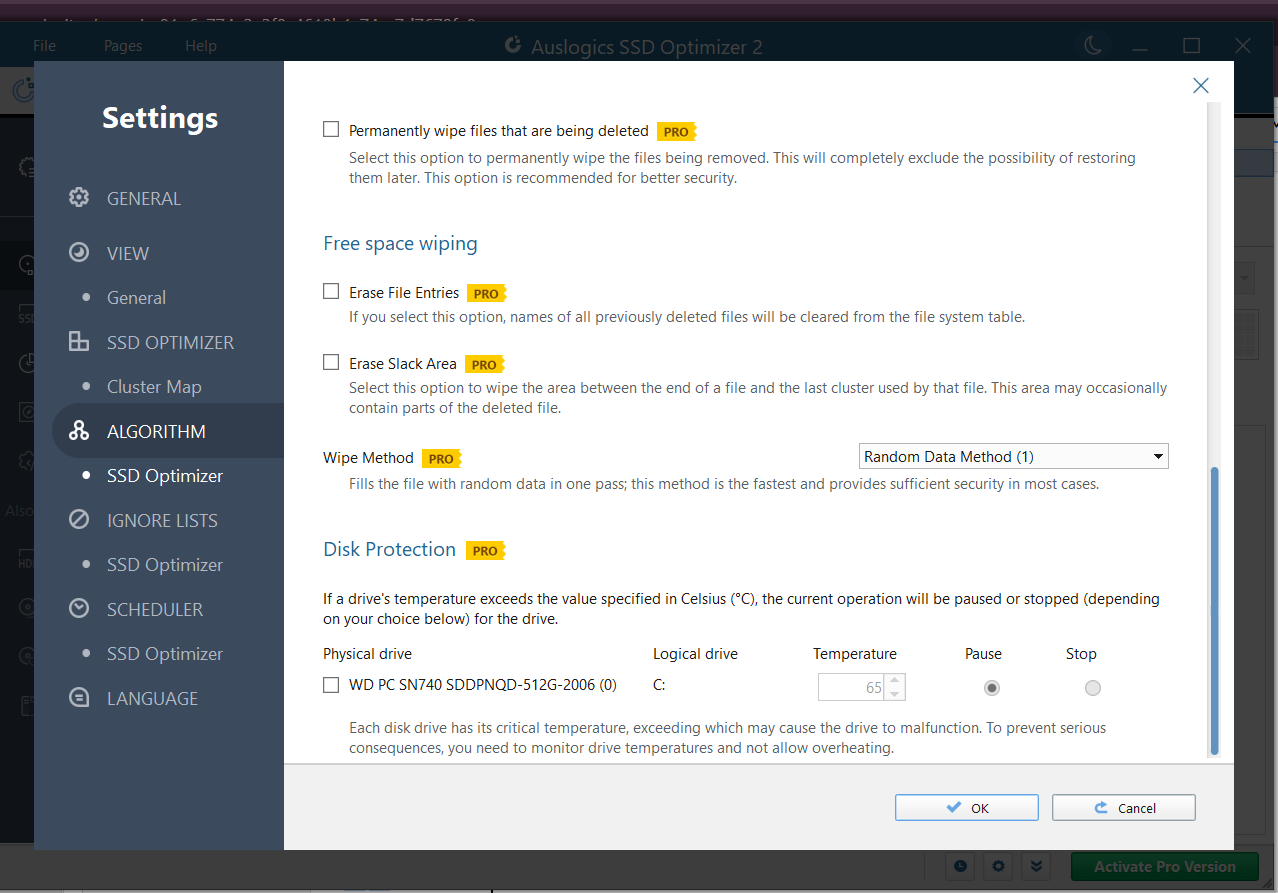1278x893 pixels.
Task: Select the SCHEDULER clock icon
Action: click(x=78, y=608)
